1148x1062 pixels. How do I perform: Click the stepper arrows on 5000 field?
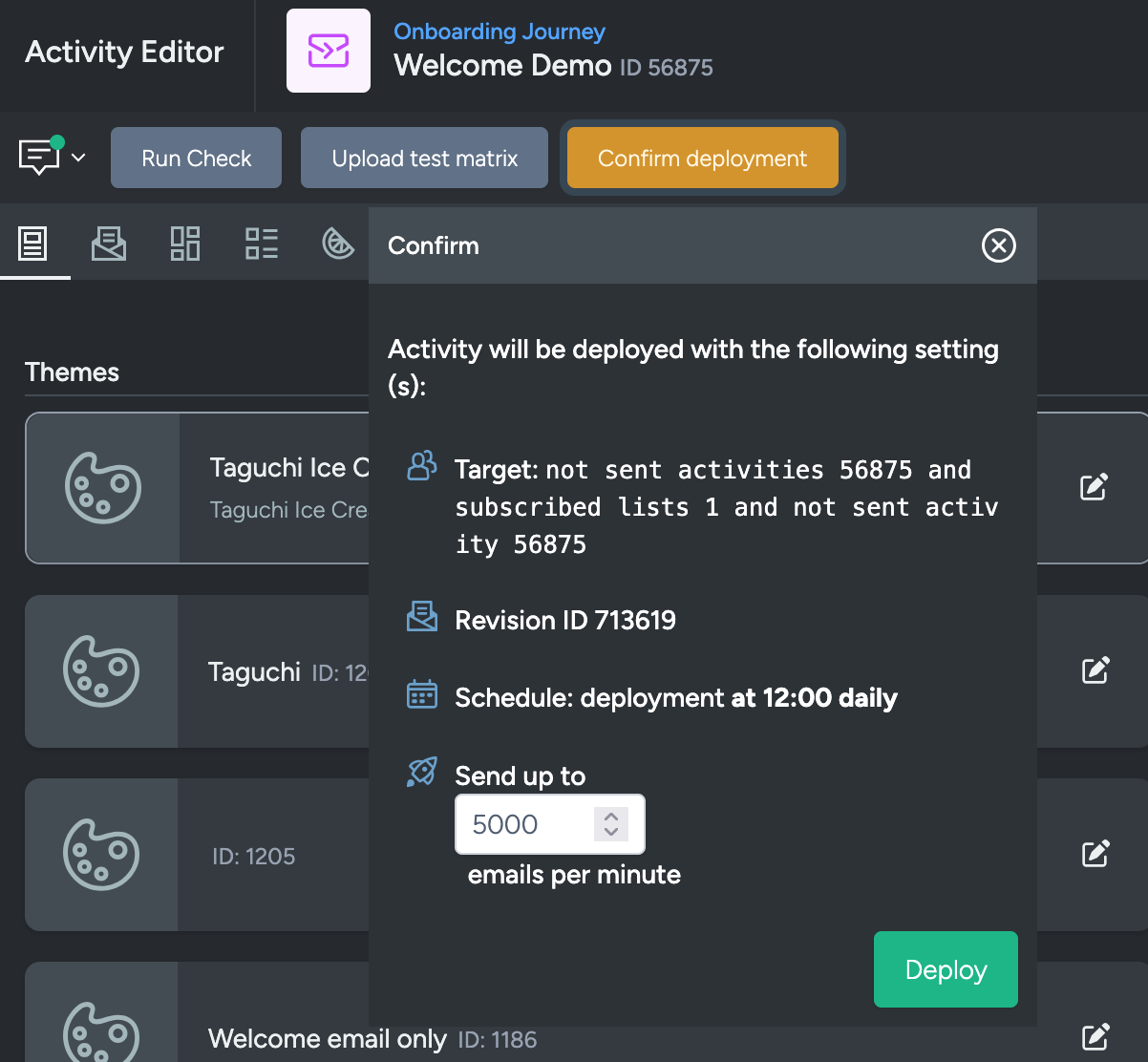pyautogui.click(x=611, y=824)
